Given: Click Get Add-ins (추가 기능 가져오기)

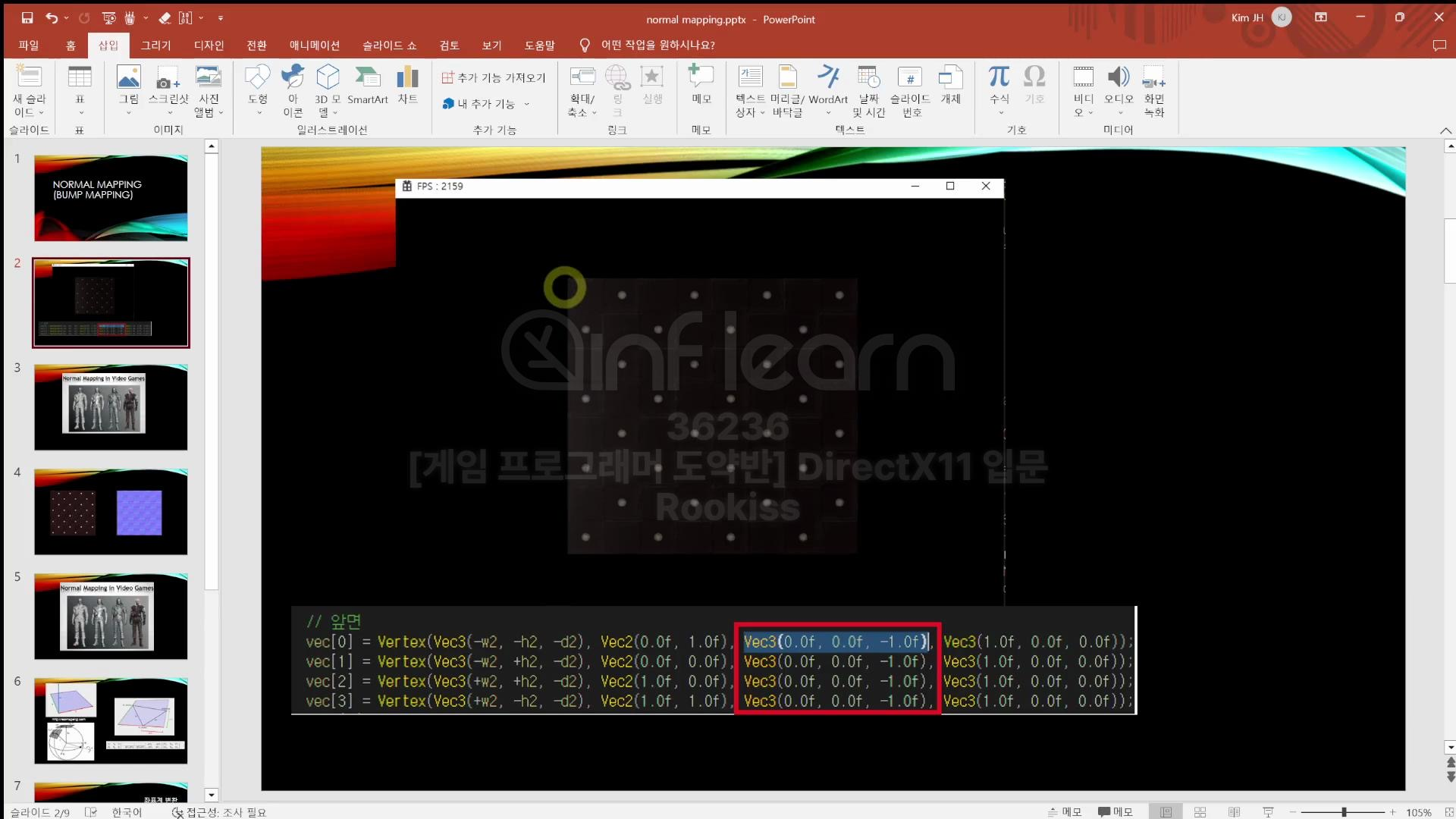Looking at the screenshot, I should tap(494, 77).
